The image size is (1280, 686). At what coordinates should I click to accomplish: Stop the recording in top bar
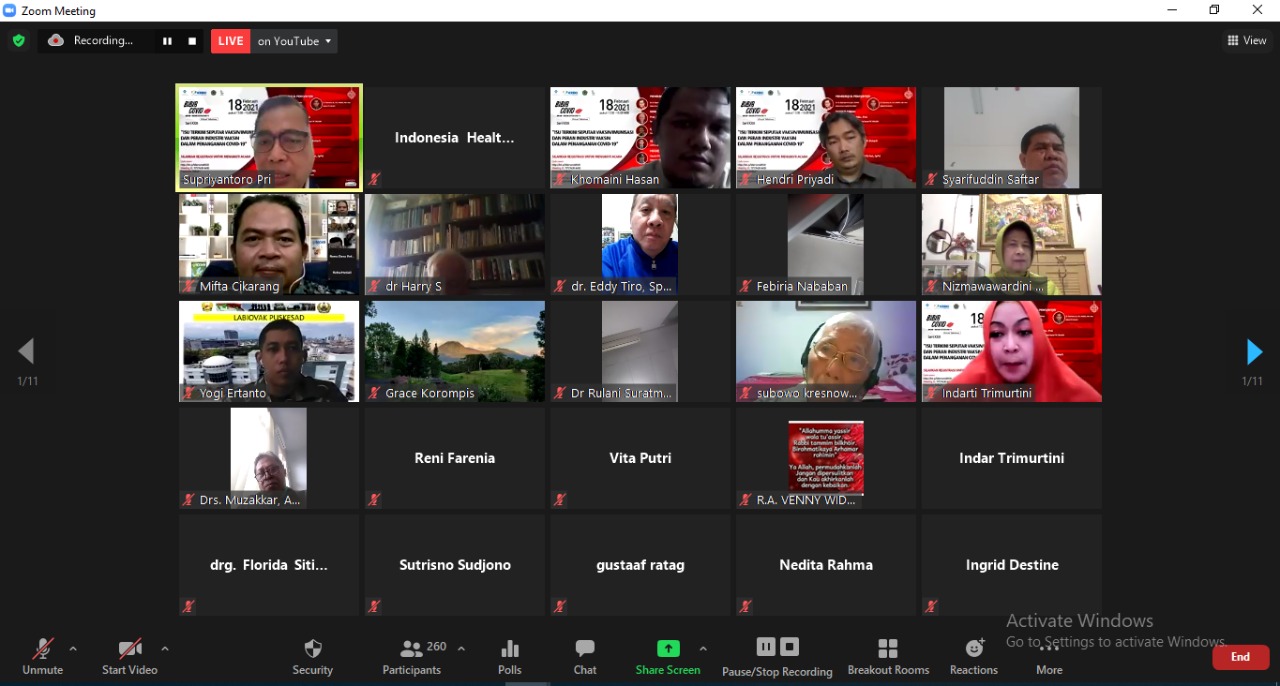192,41
